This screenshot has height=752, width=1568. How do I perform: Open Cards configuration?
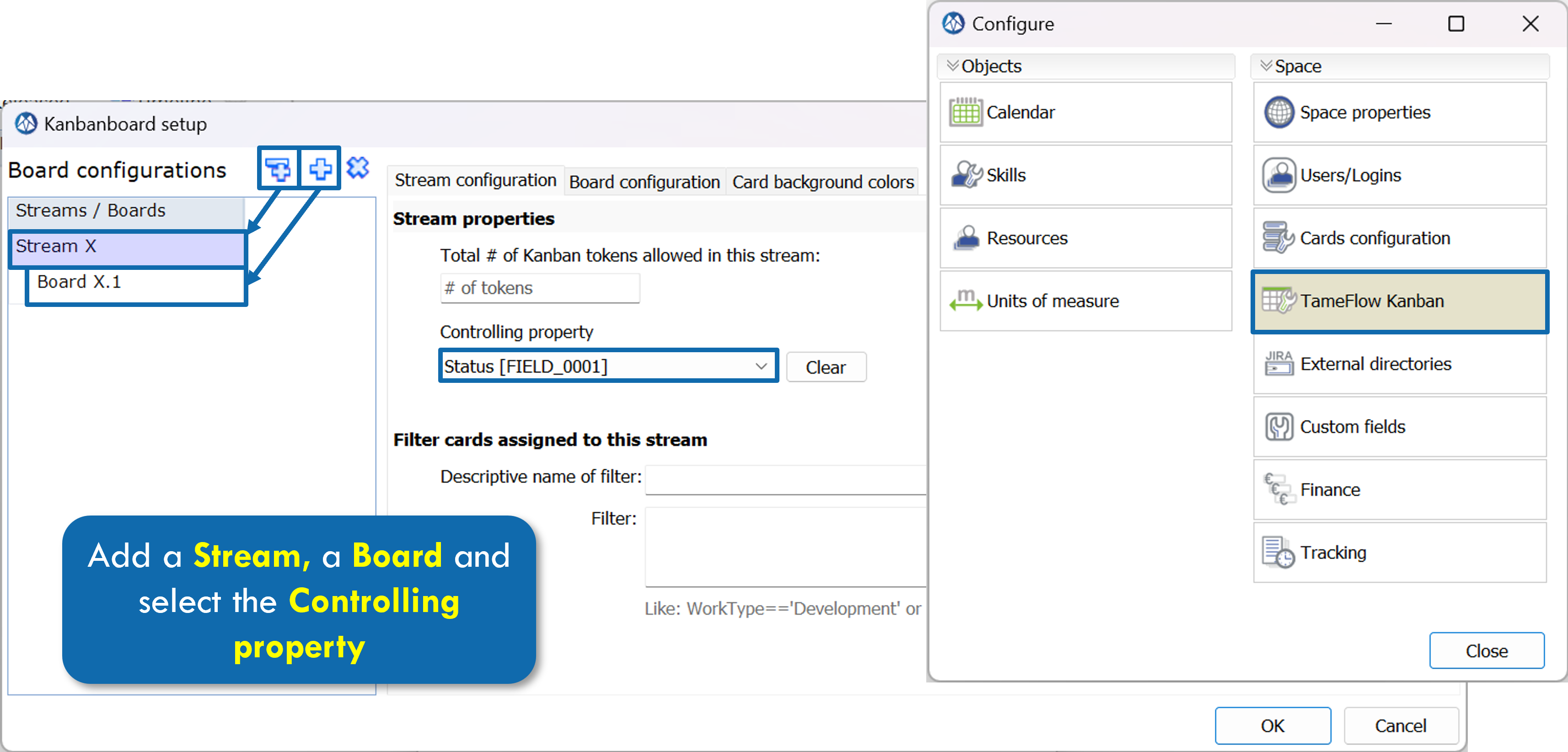click(1399, 238)
